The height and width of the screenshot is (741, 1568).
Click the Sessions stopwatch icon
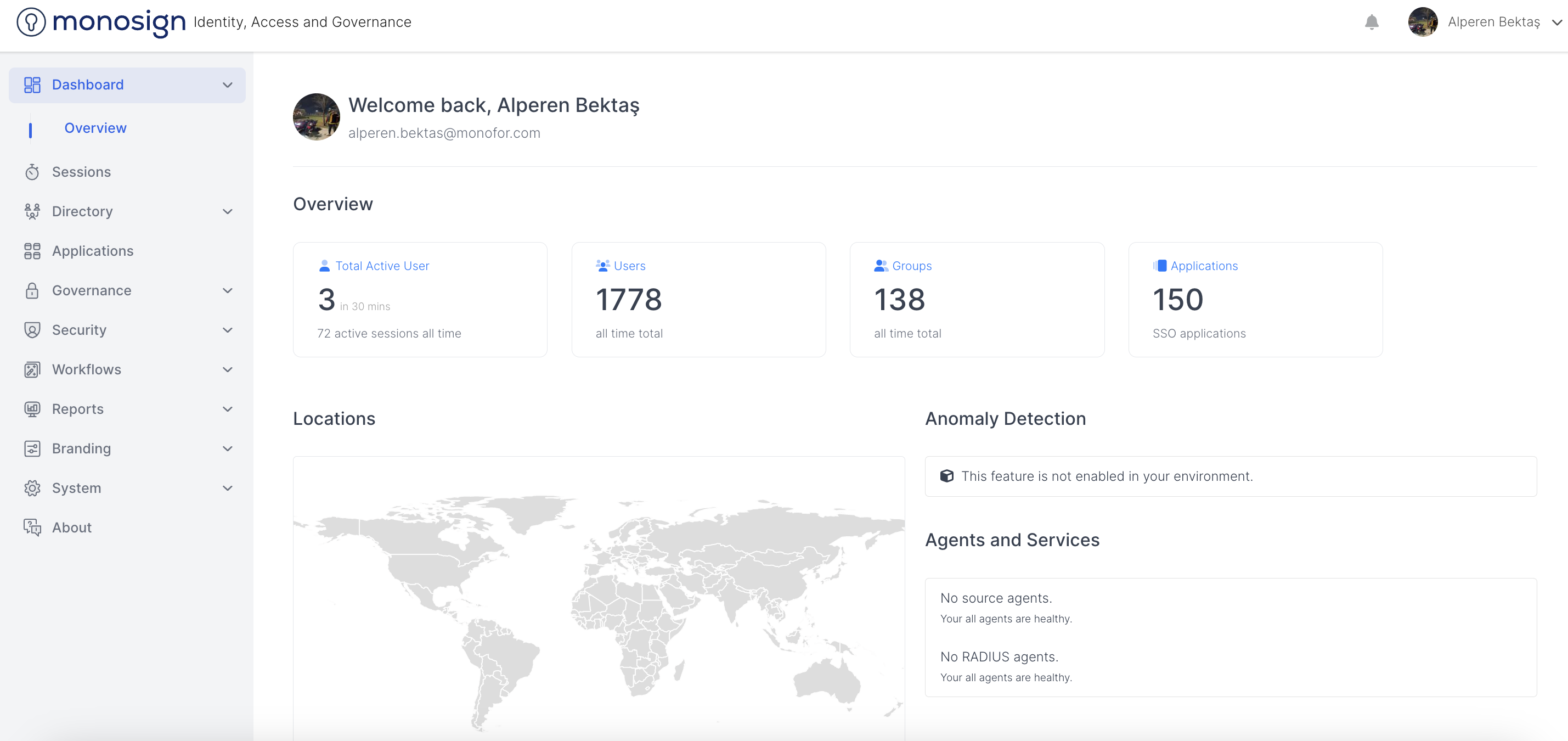tap(32, 172)
